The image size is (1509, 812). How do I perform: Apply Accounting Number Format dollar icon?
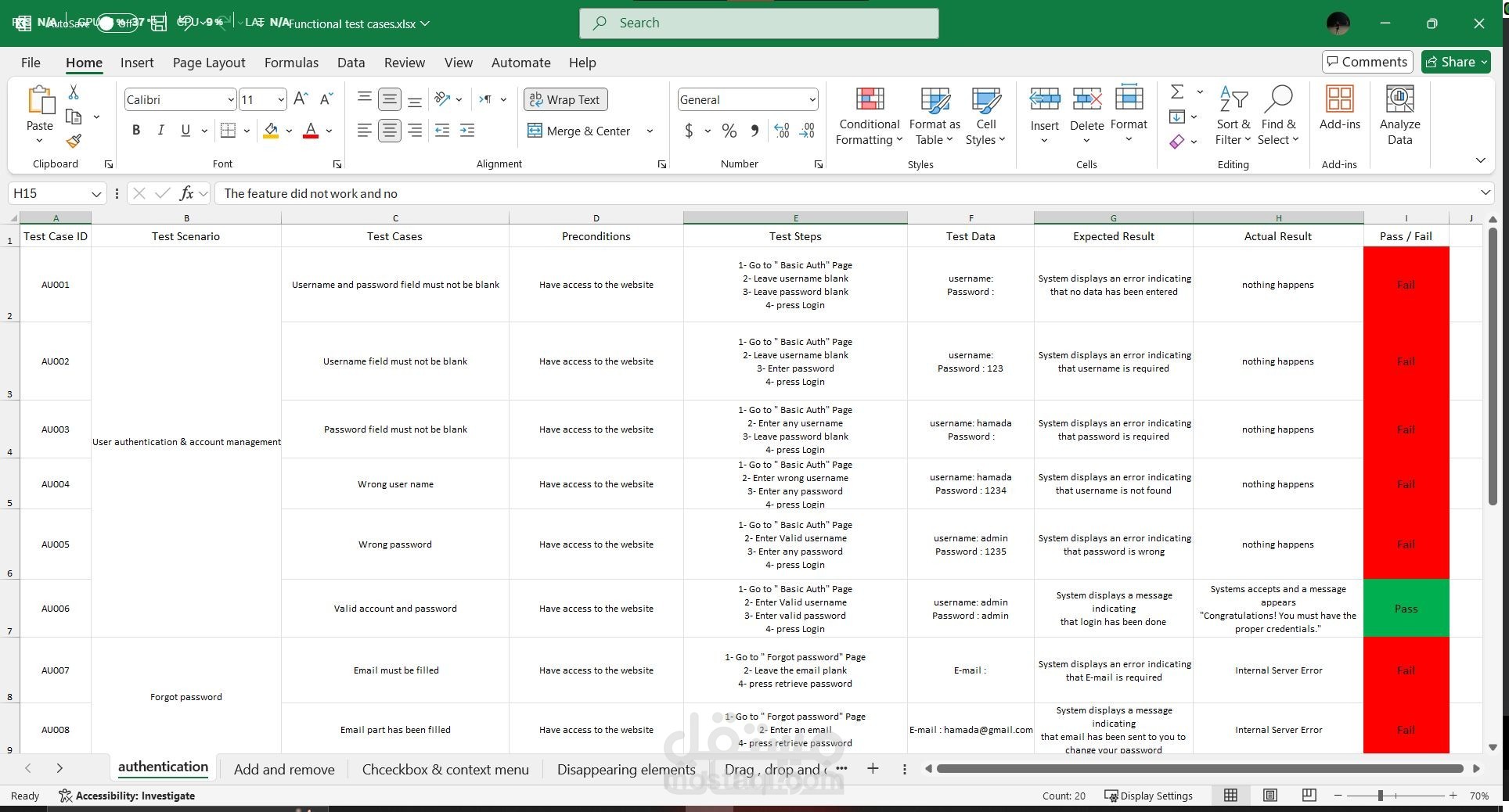tap(689, 131)
